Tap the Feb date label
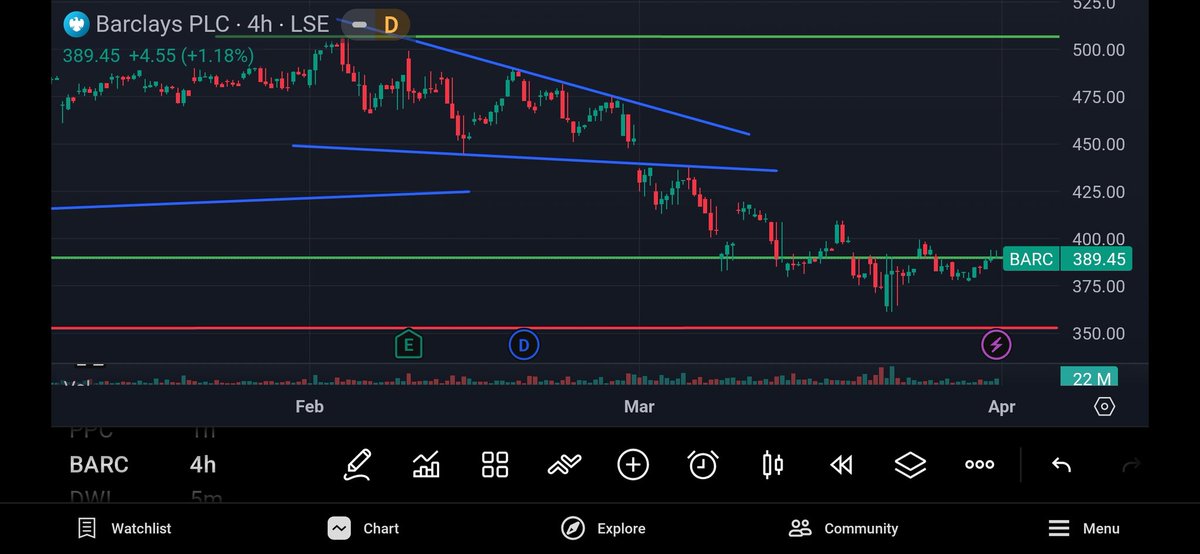This screenshot has width=1200, height=554. point(309,406)
